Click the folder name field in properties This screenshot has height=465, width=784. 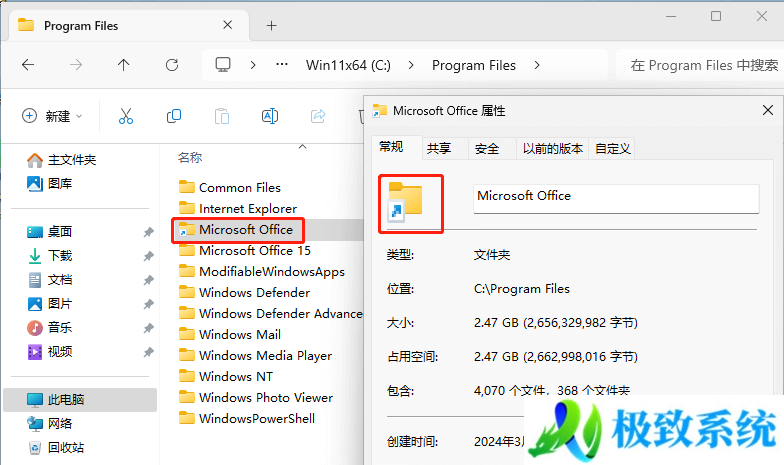(616, 198)
